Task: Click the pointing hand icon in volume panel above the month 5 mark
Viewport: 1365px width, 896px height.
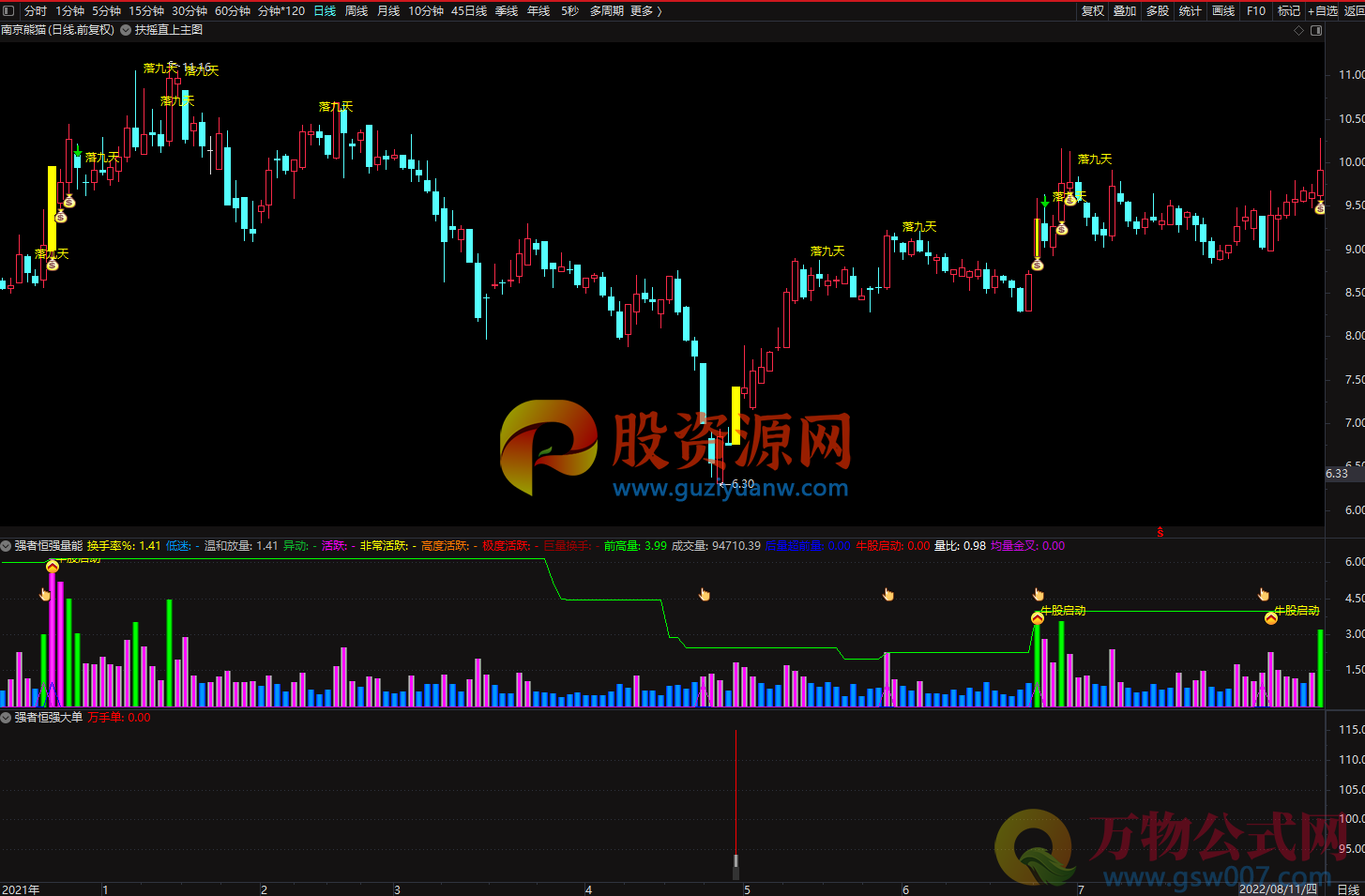Action: [x=705, y=594]
